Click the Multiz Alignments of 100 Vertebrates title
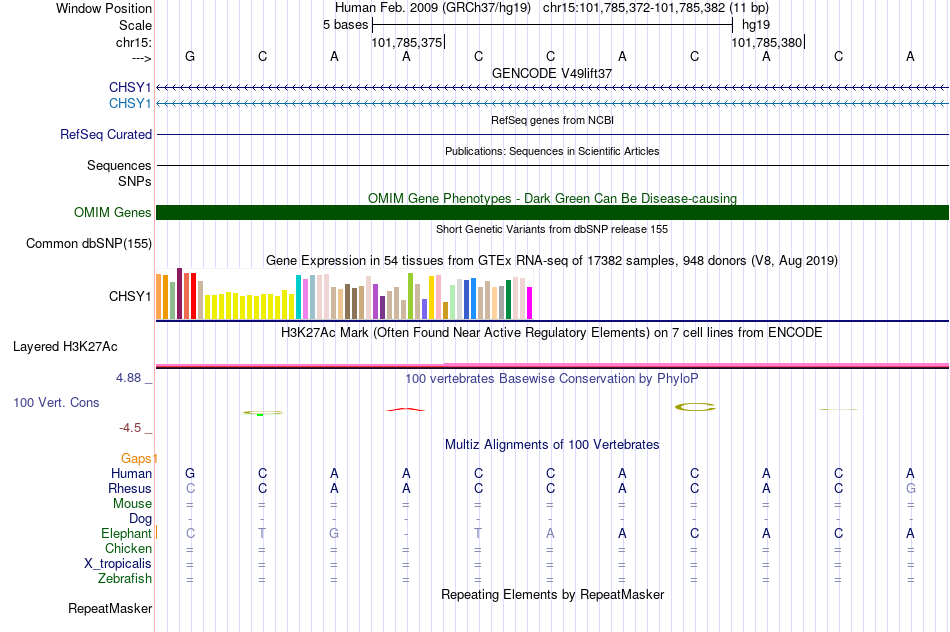Screen dimensions: 950x632 click(x=552, y=445)
